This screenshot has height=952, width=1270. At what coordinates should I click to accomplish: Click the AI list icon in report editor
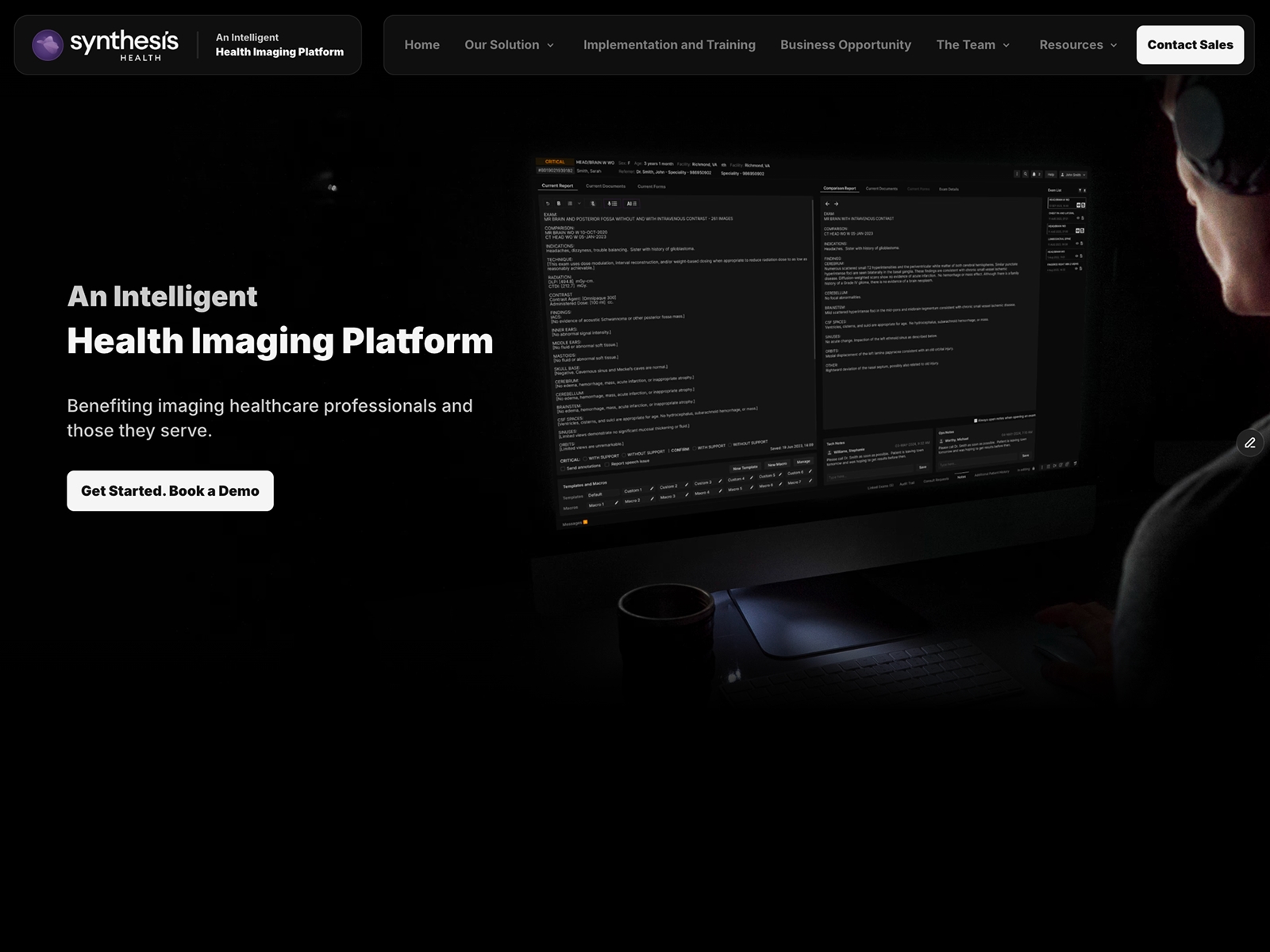click(632, 204)
